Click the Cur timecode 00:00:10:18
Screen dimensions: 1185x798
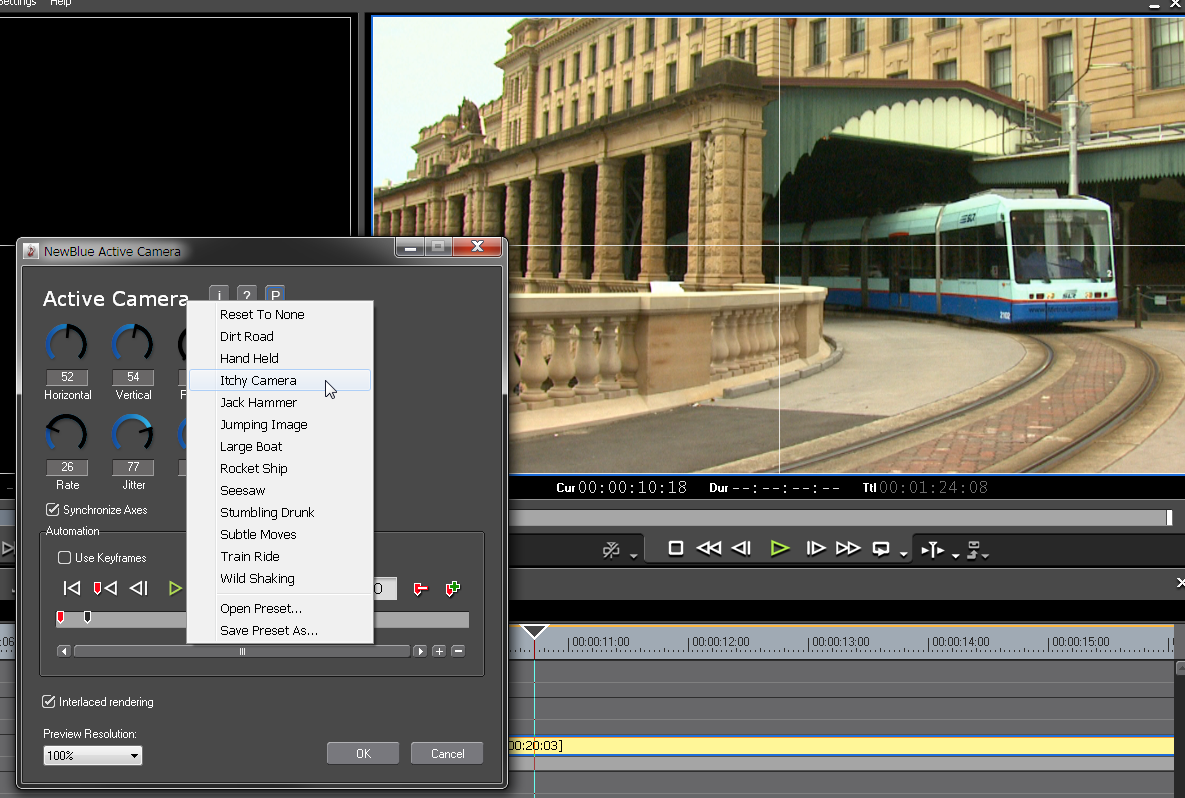633,487
